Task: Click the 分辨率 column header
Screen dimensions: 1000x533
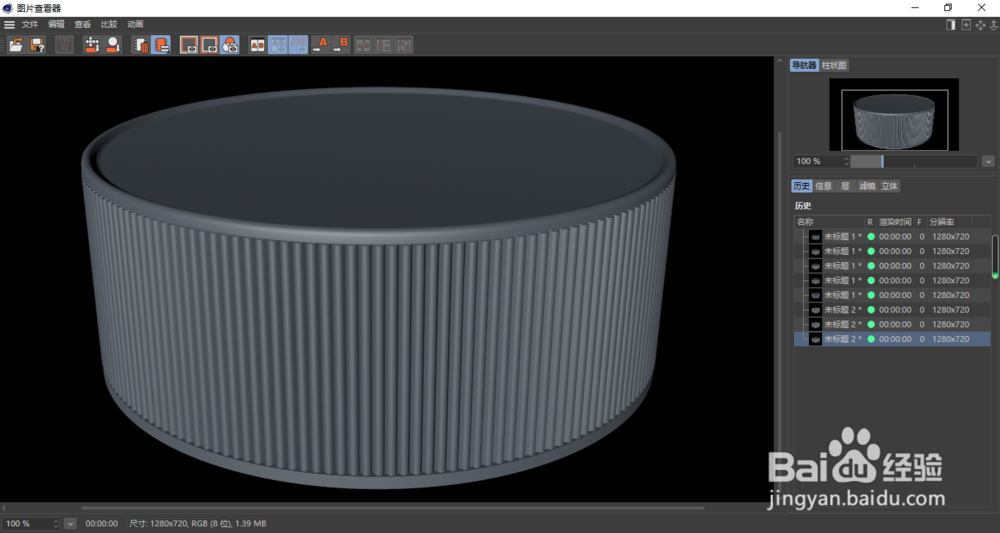Action: tap(949, 222)
